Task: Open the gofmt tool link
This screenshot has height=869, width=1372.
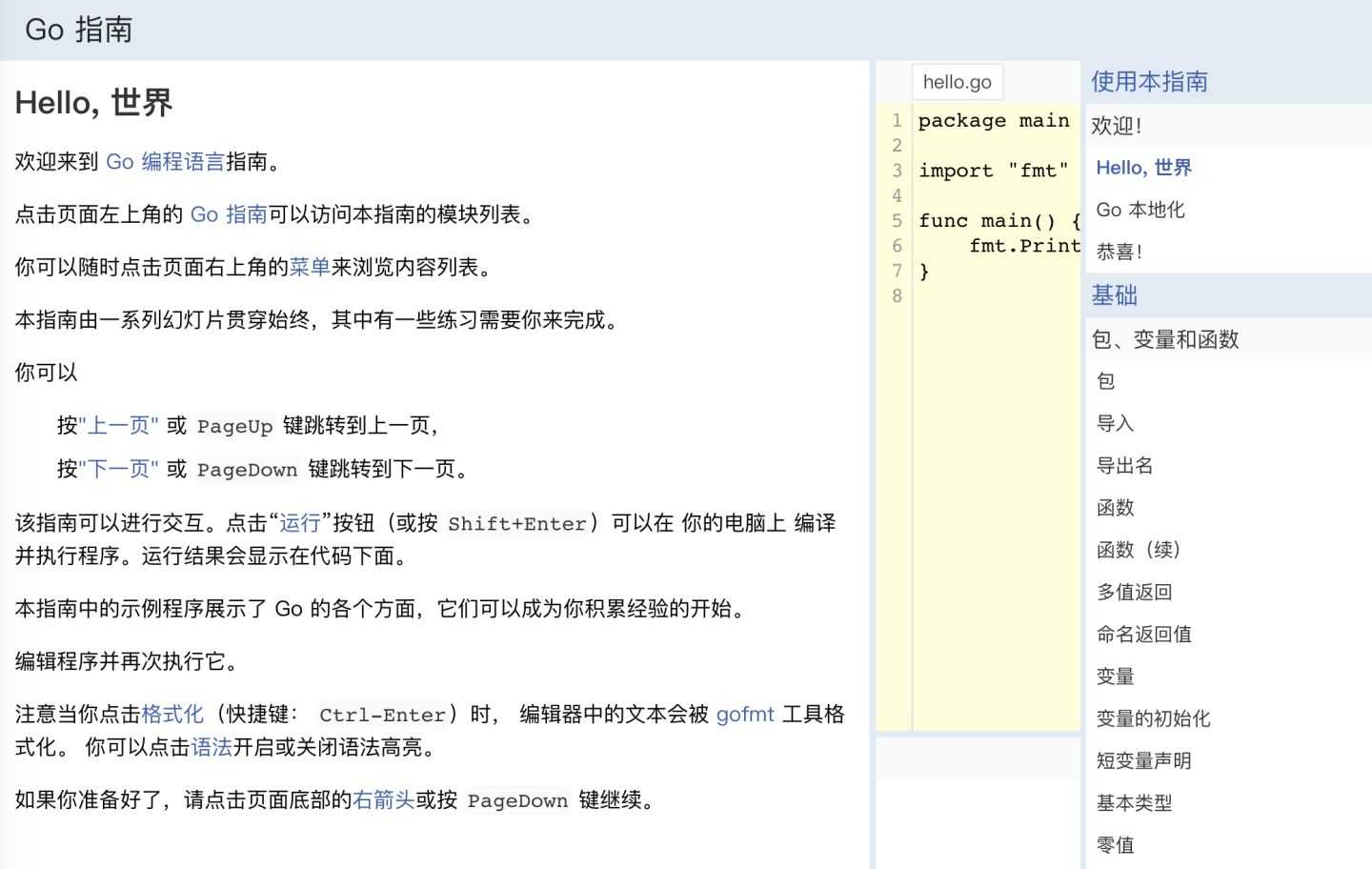Action: (x=744, y=714)
